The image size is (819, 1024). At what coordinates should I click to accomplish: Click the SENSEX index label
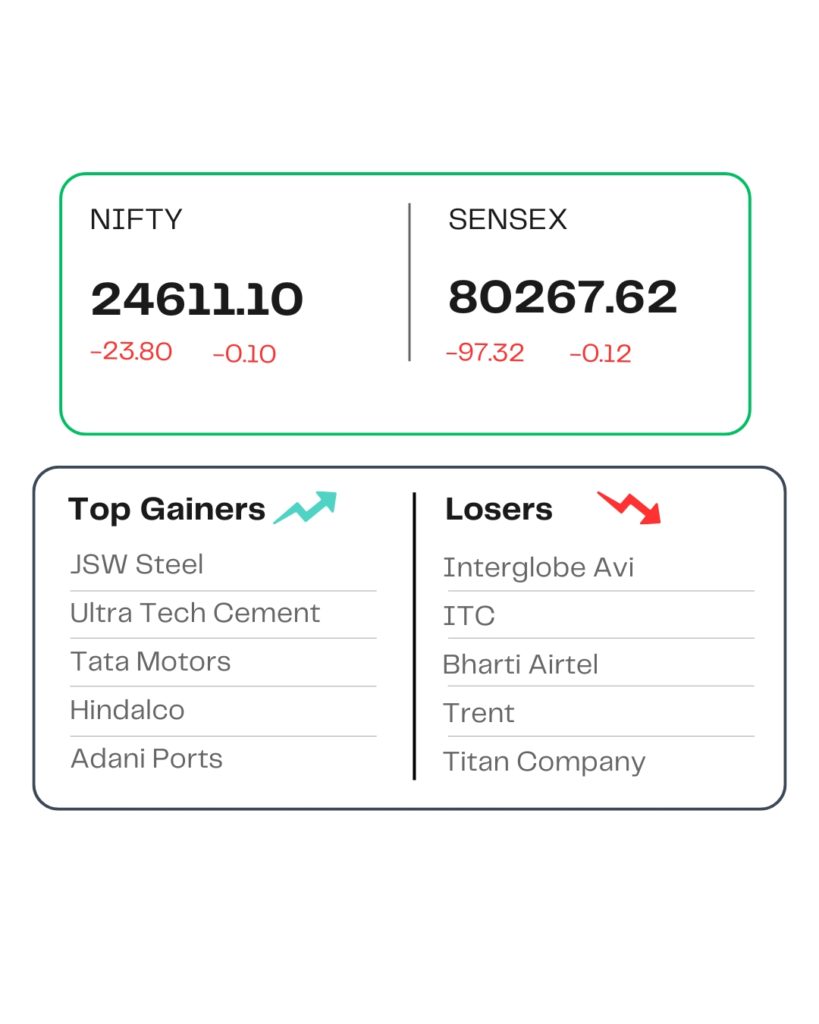click(x=507, y=220)
